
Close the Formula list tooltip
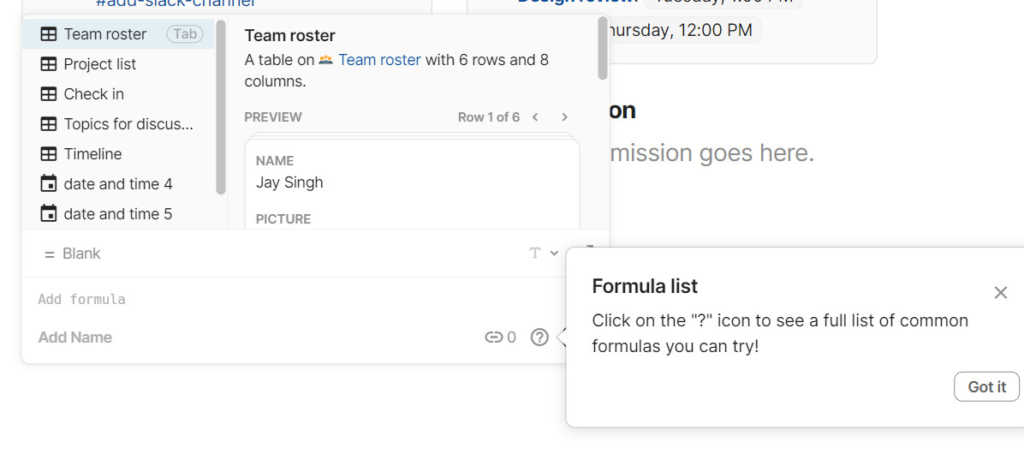tap(1000, 292)
